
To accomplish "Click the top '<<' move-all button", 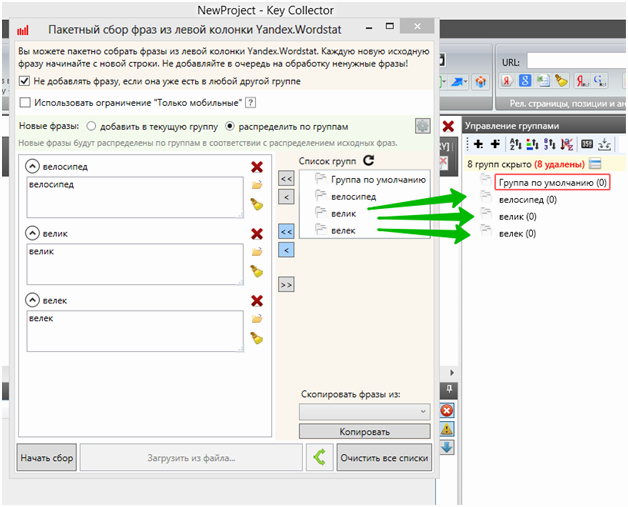I will 286,178.
